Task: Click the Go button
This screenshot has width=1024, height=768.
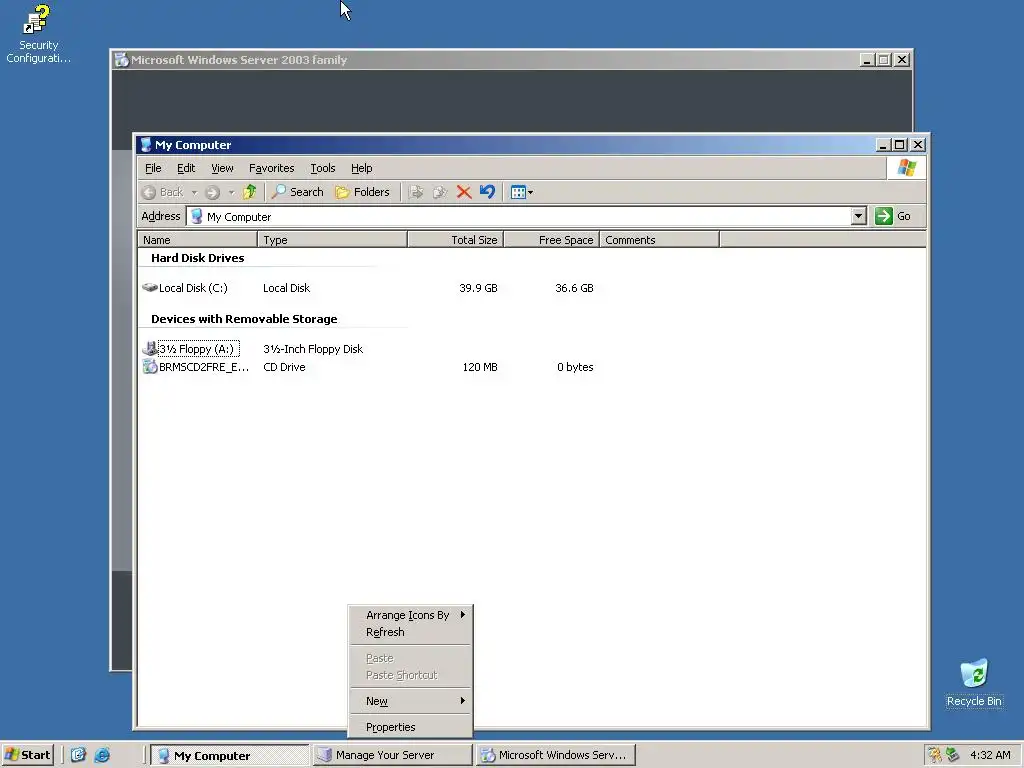Action: click(893, 216)
